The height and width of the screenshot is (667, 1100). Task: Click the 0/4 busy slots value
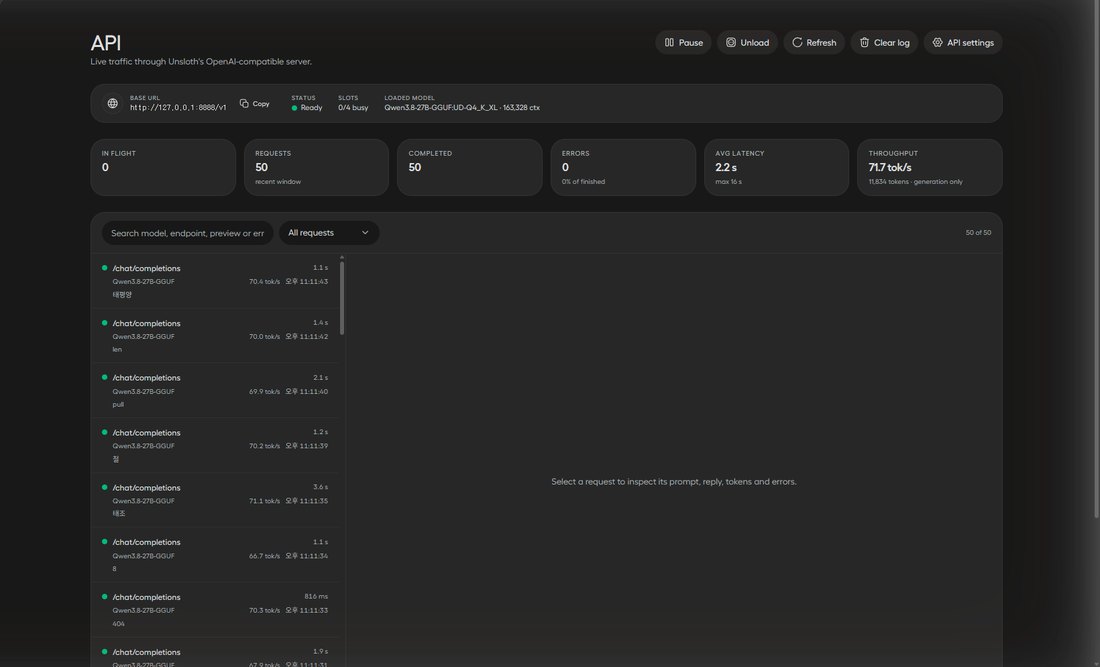click(x=353, y=108)
